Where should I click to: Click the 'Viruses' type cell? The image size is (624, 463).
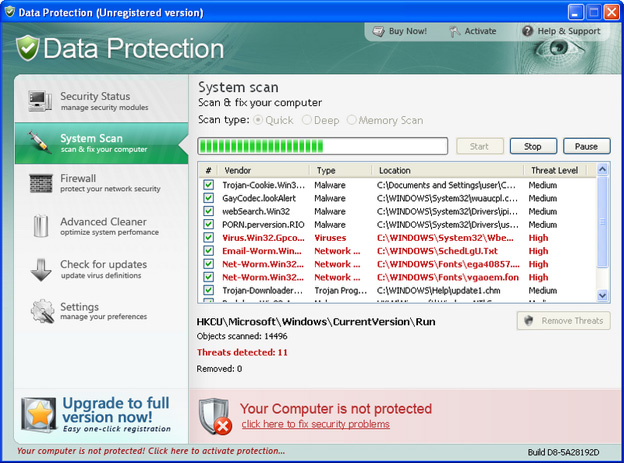click(x=330, y=238)
